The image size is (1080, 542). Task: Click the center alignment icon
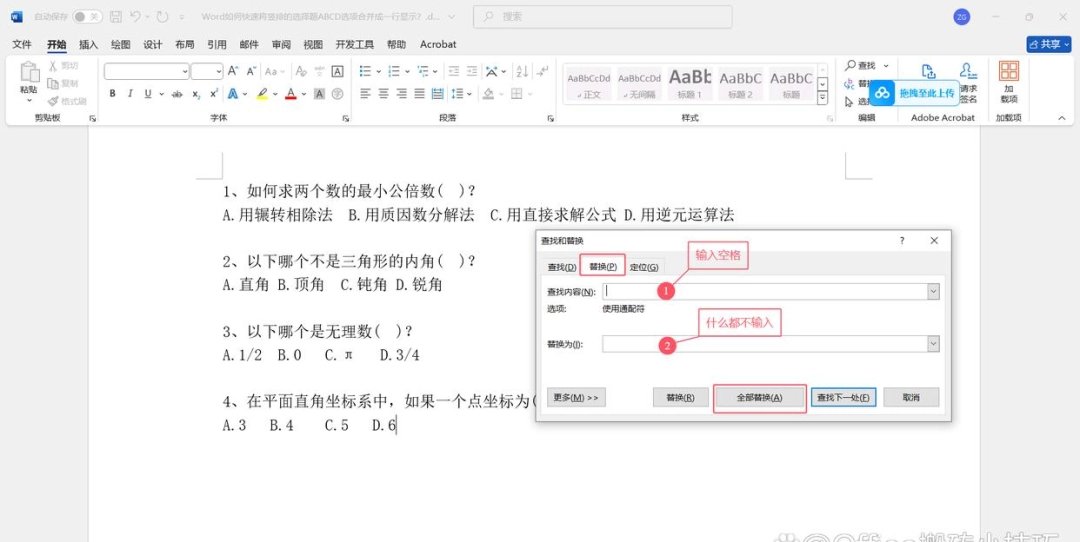point(384,94)
